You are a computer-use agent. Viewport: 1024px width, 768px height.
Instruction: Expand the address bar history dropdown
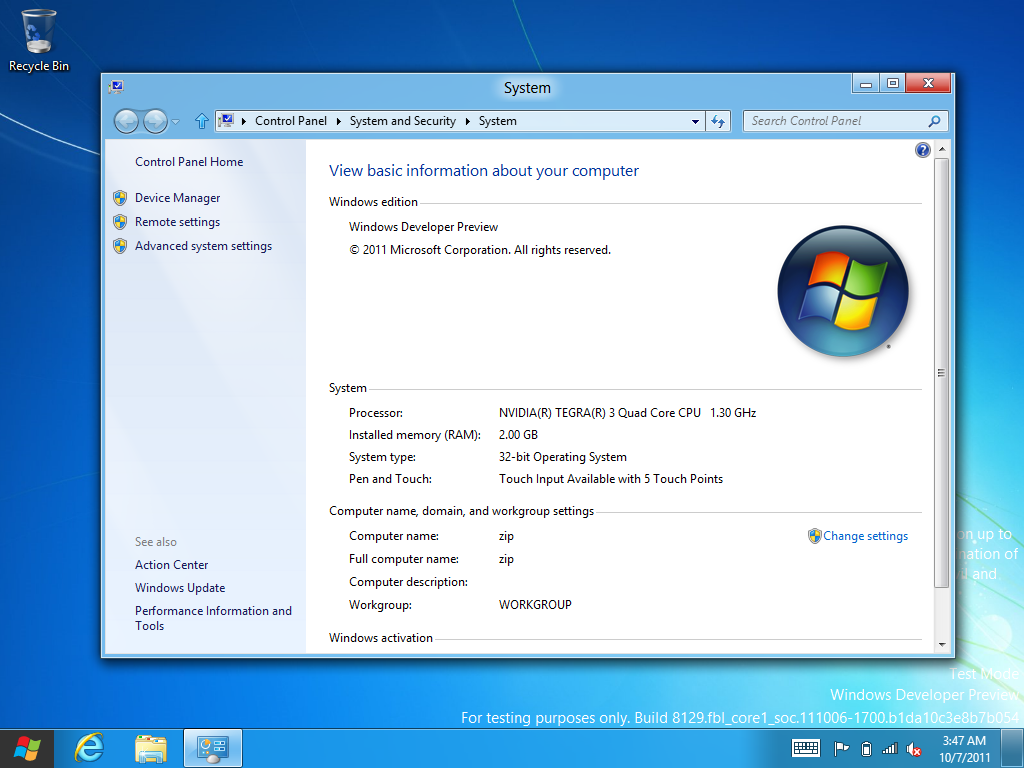[696, 121]
